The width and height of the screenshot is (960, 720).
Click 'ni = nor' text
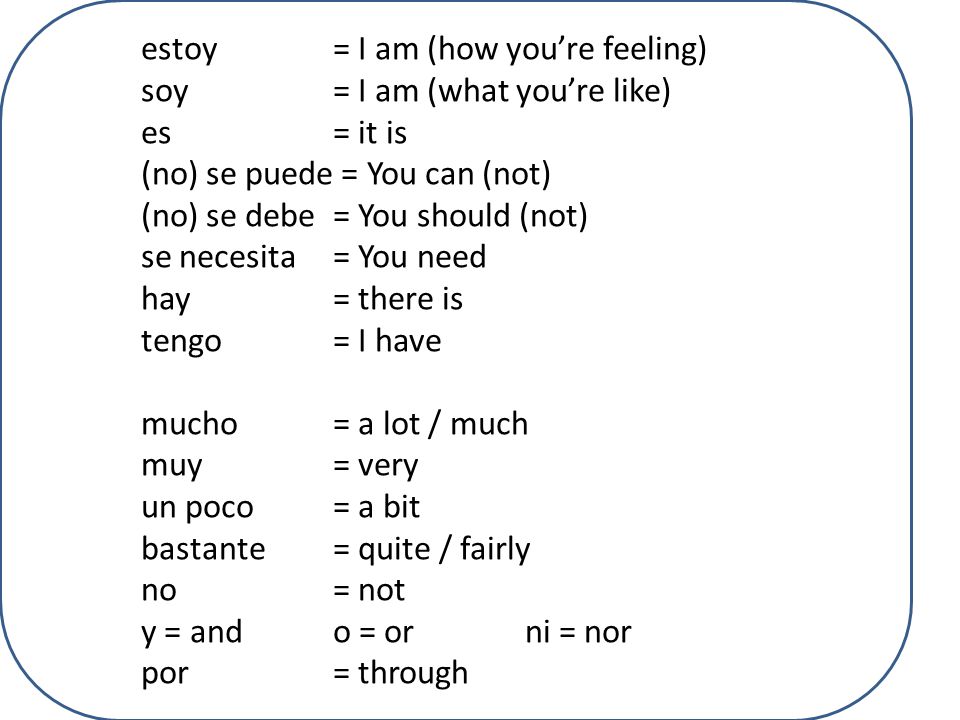(578, 632)
